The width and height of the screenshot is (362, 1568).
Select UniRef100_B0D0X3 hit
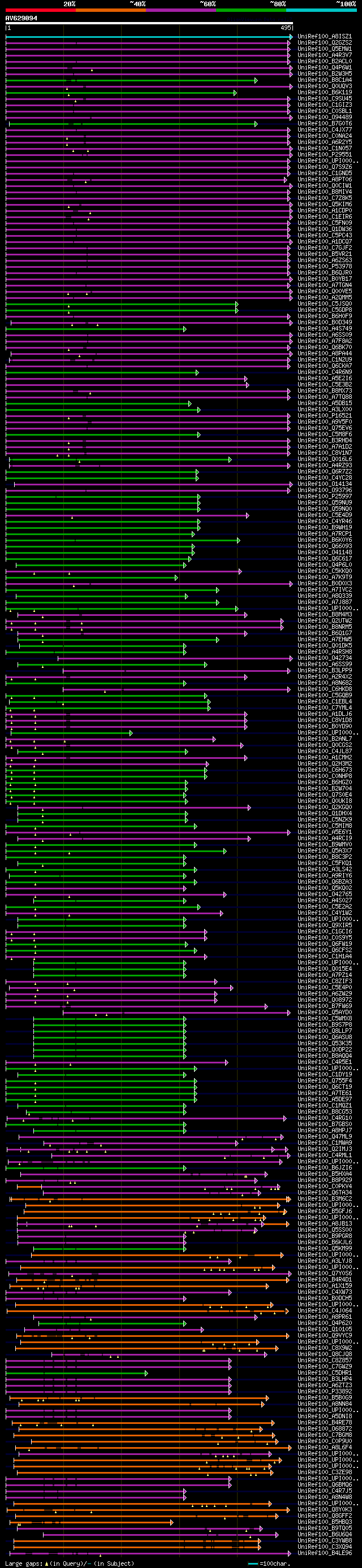pyautogui.click(x=324, y=583)
